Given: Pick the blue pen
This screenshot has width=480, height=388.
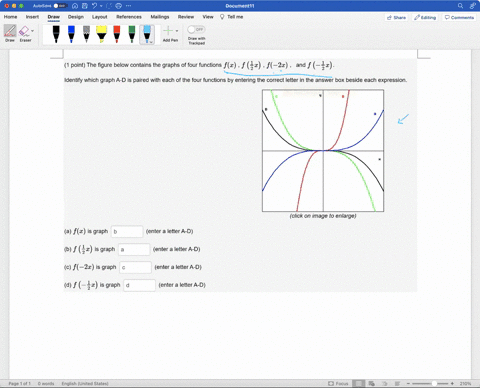Looking at the screenshot, I should [x=71, y=34].
